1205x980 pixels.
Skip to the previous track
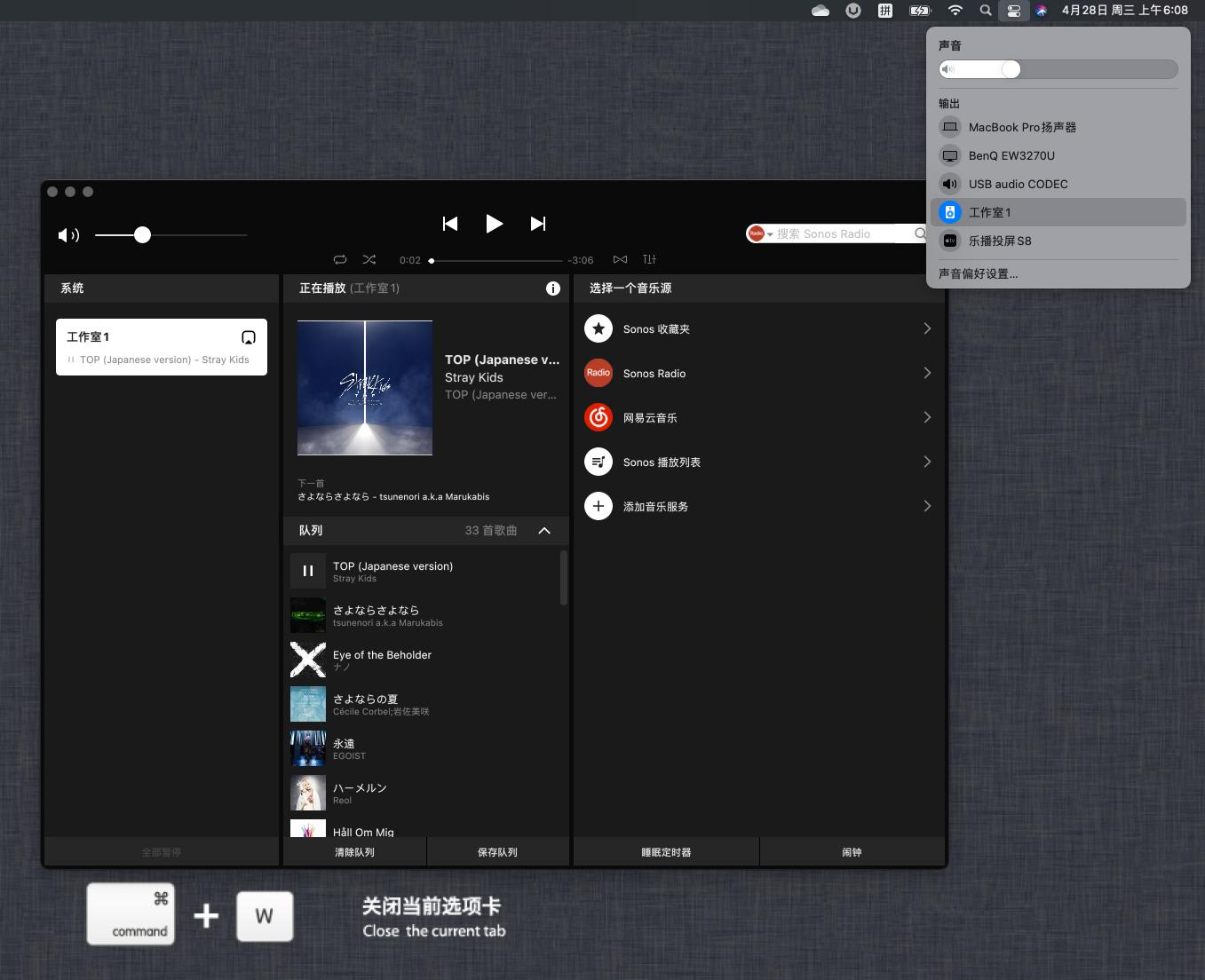(450, 224)
